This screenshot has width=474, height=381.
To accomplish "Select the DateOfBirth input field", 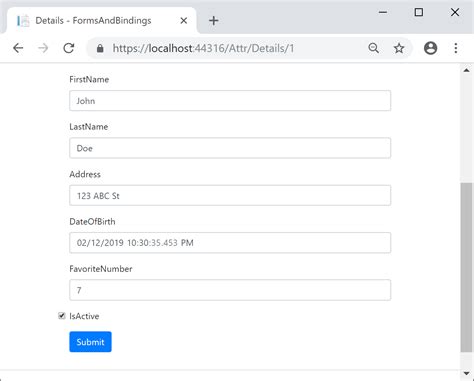I will [230, 243].
